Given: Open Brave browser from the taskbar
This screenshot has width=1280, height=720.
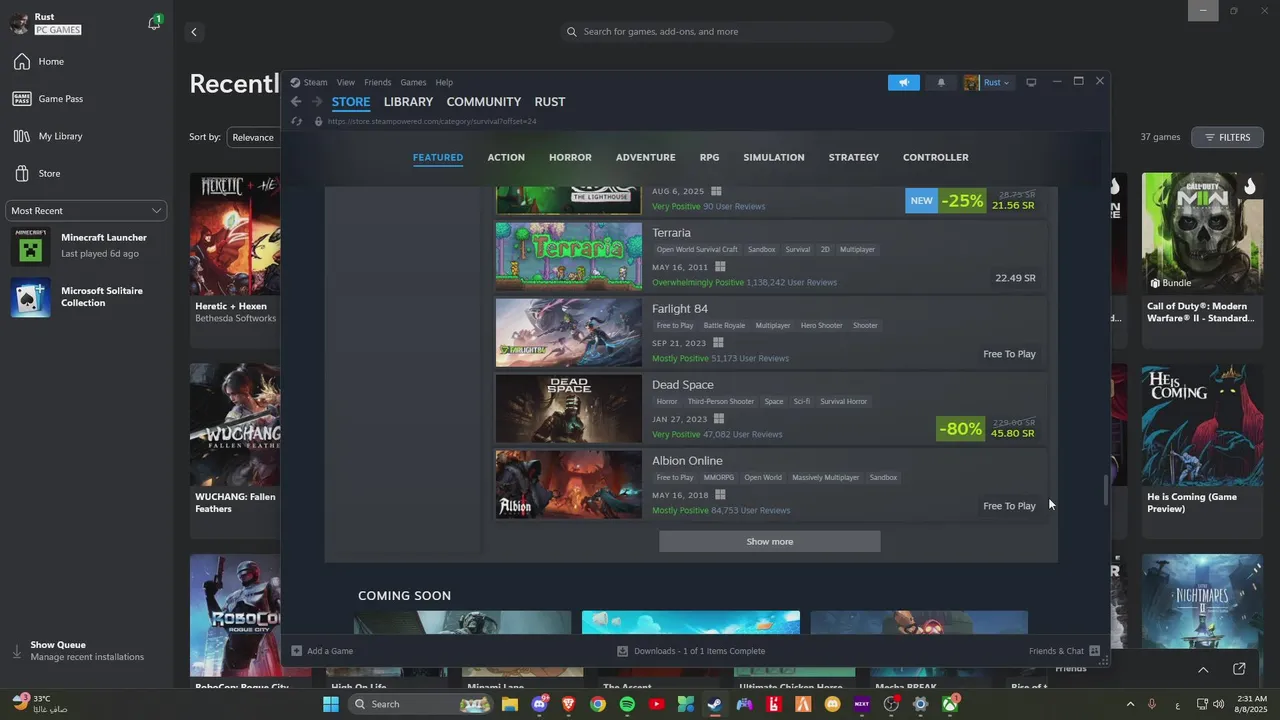Looking at the screenshot, I should pos(568,704).
